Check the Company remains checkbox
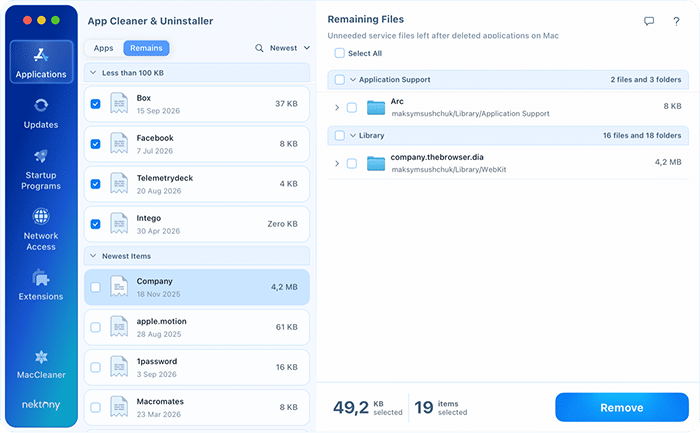 click(96, 287)
